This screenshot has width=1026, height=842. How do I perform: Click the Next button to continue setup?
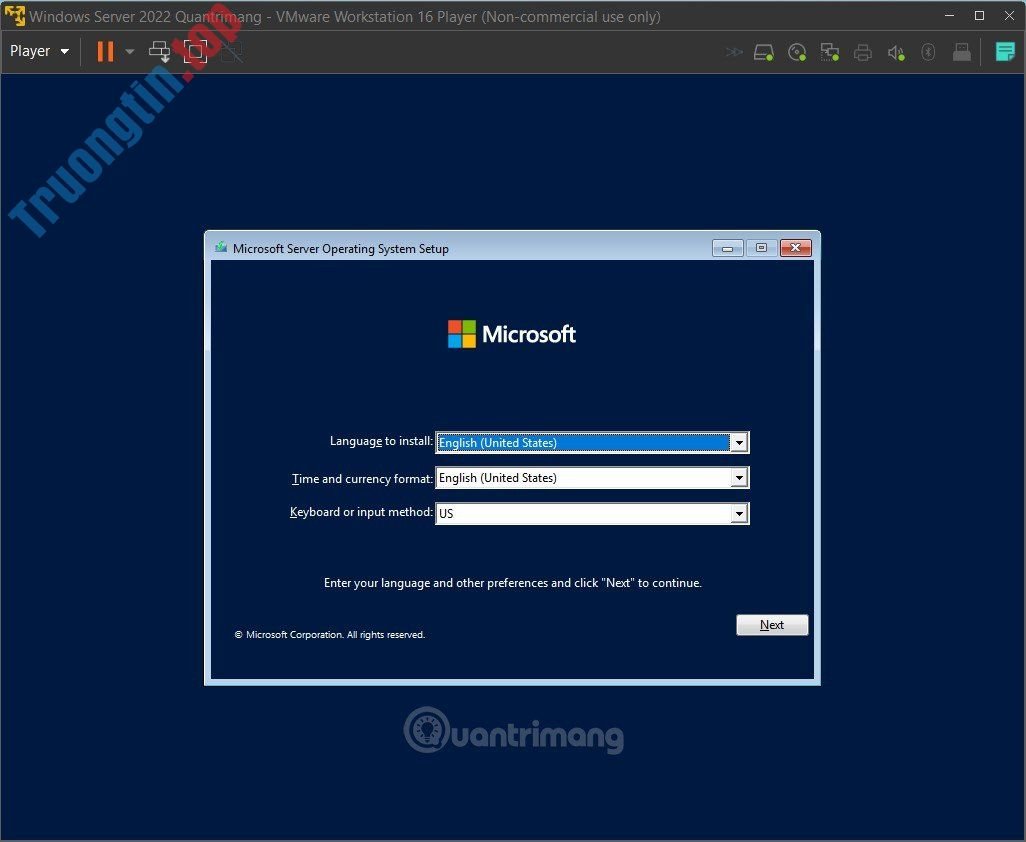tap(771, 624)
